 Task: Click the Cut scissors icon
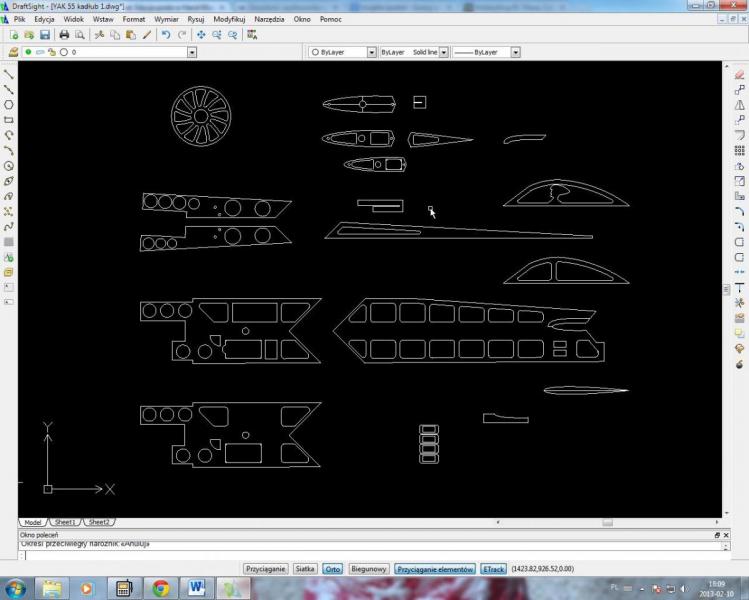[x=101, y=35]
